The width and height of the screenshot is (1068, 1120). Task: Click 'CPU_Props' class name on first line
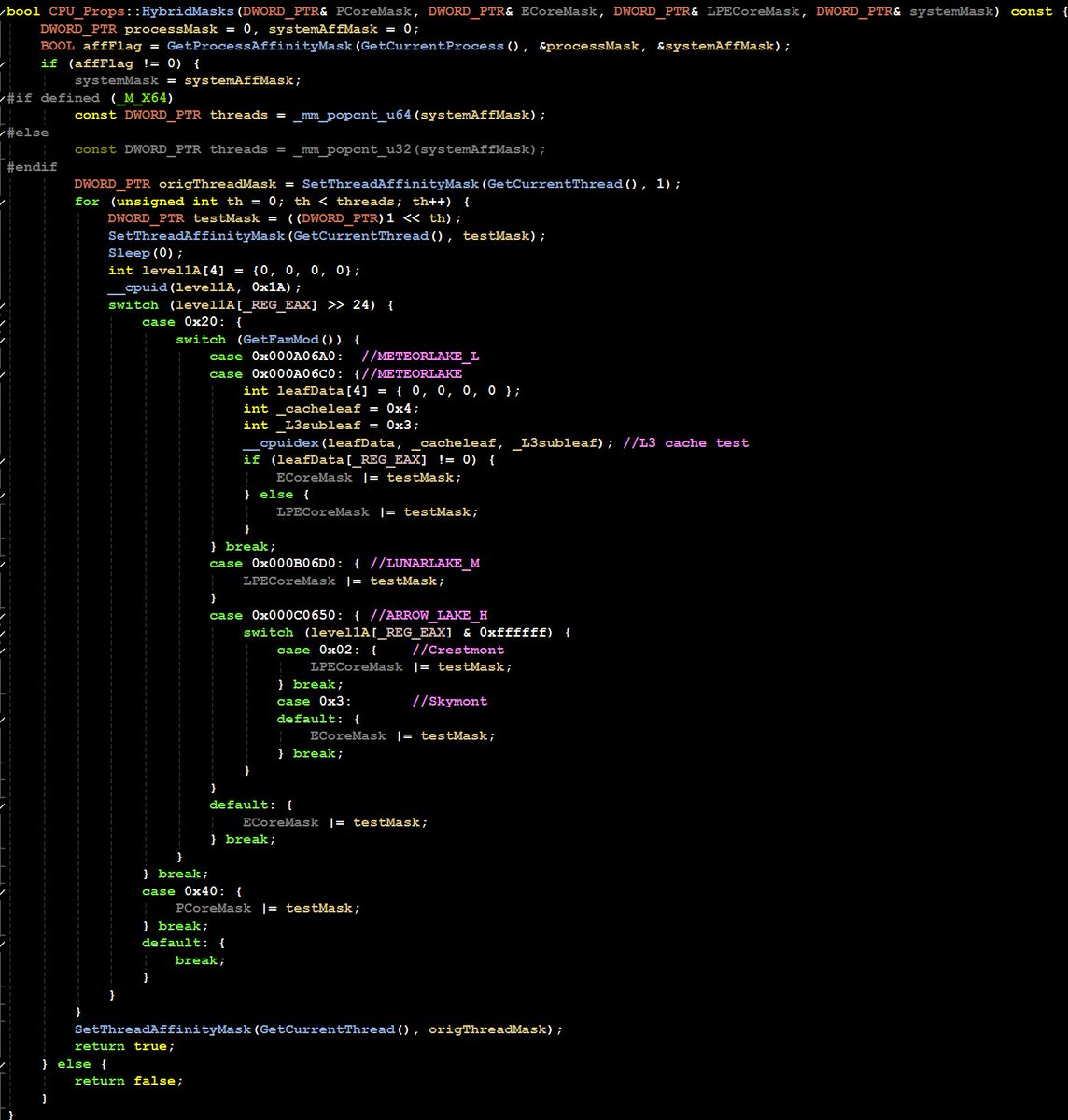pyautogui.click(x=87, y=11)
